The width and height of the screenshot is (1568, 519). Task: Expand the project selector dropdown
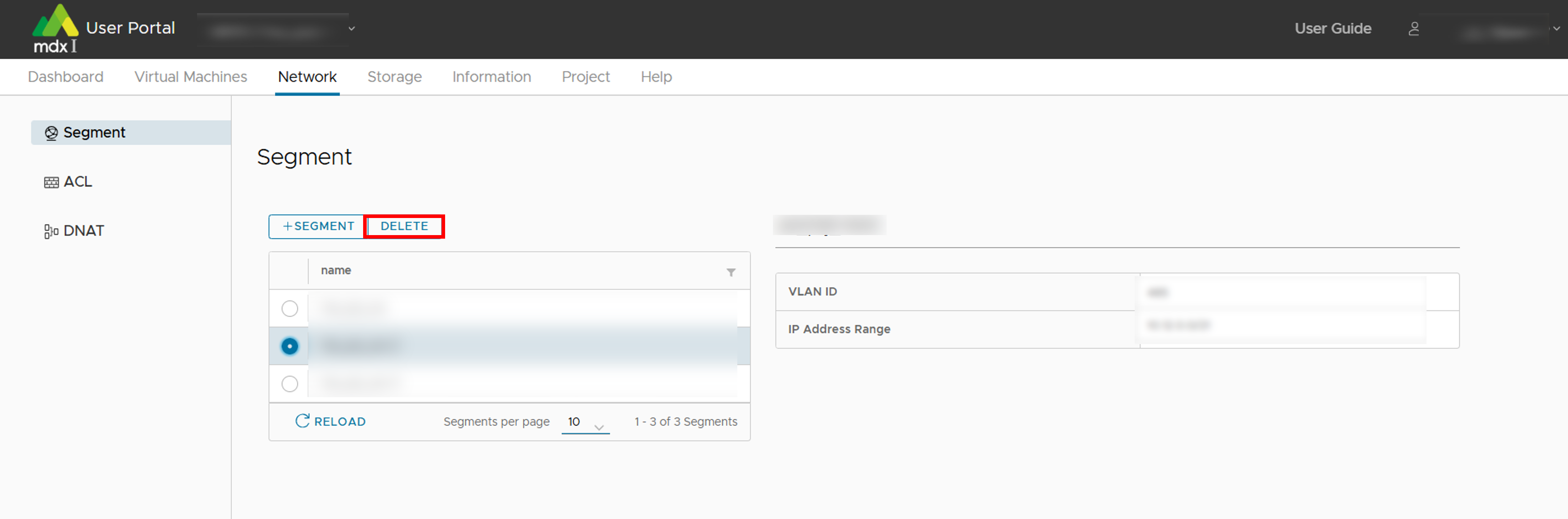(351, 28)
